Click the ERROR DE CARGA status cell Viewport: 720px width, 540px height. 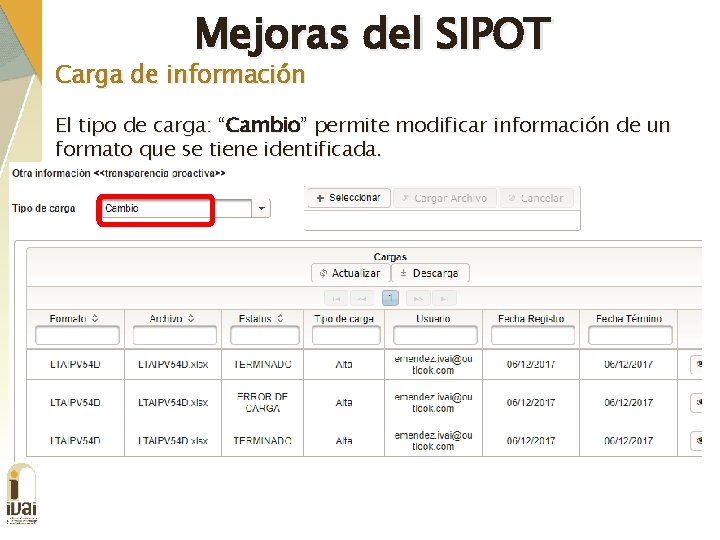262,402
